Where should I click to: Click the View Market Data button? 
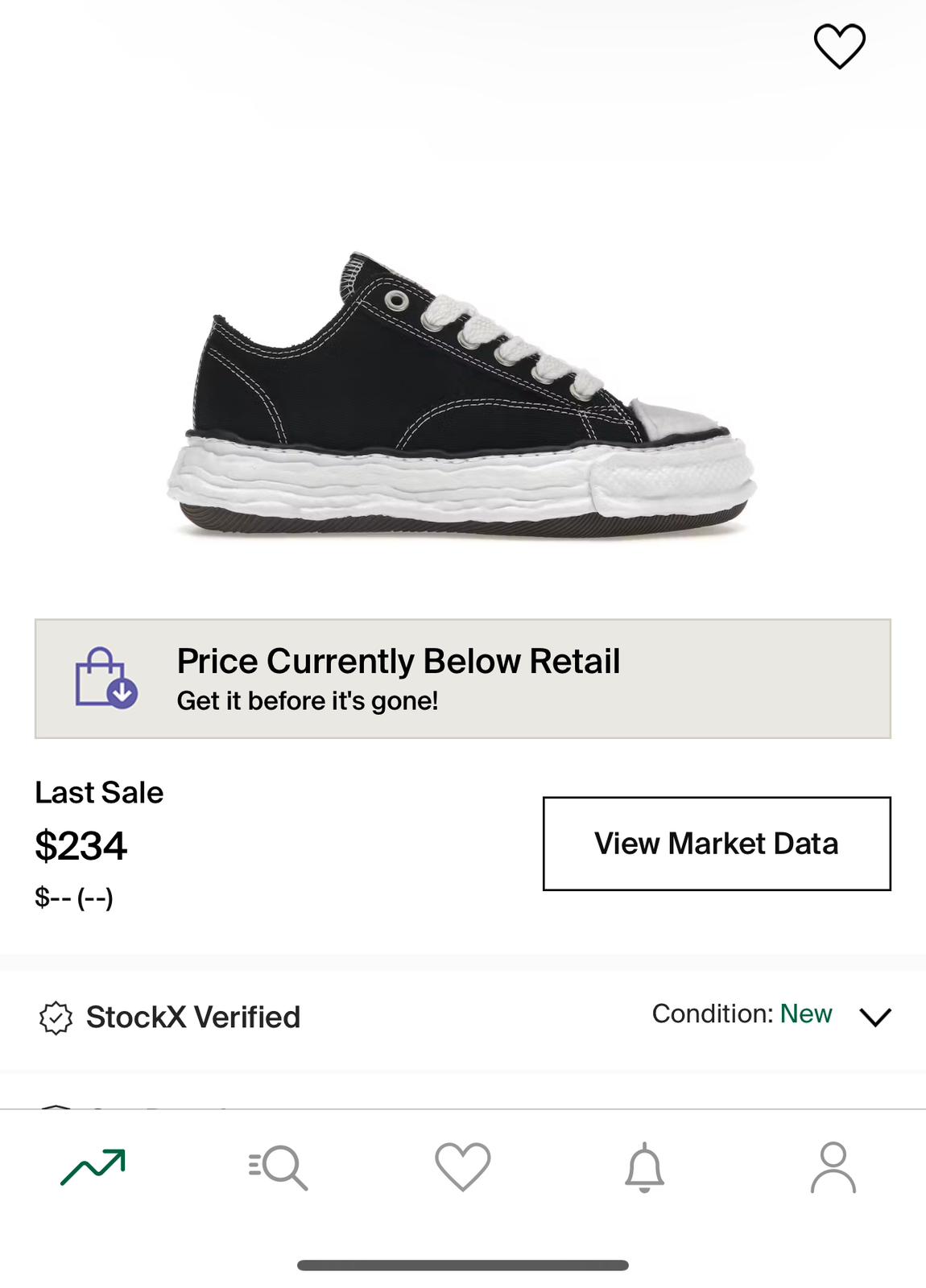(x=717, y=844)
